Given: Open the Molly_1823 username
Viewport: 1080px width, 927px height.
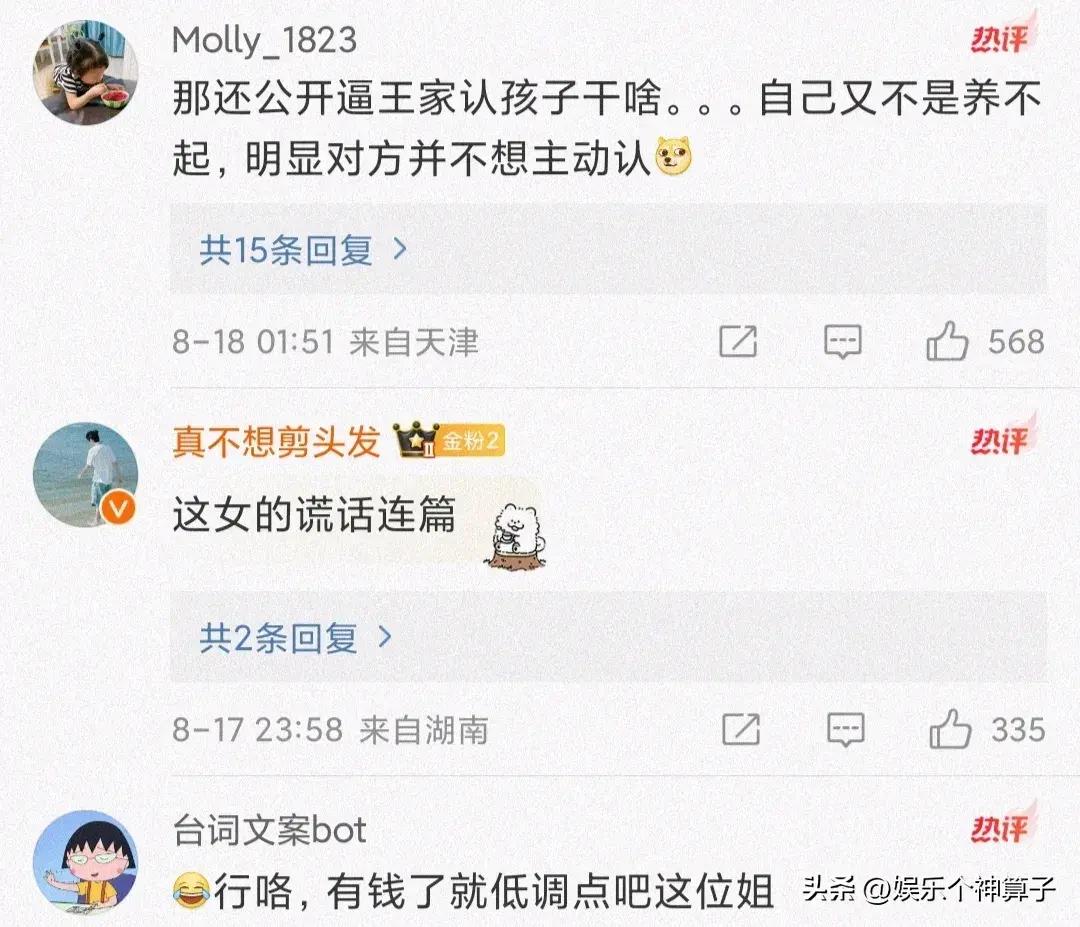Looking at the screenshot, I should [264, 40].
